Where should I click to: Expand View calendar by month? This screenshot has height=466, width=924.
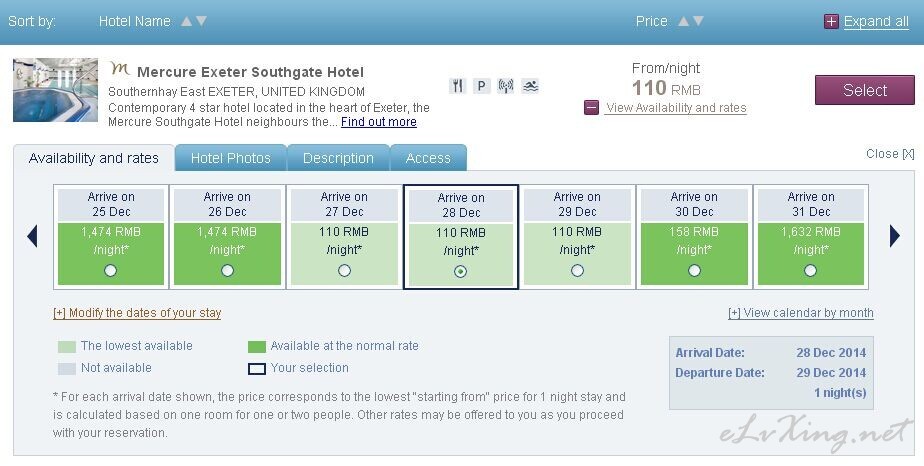click(801, 313)
